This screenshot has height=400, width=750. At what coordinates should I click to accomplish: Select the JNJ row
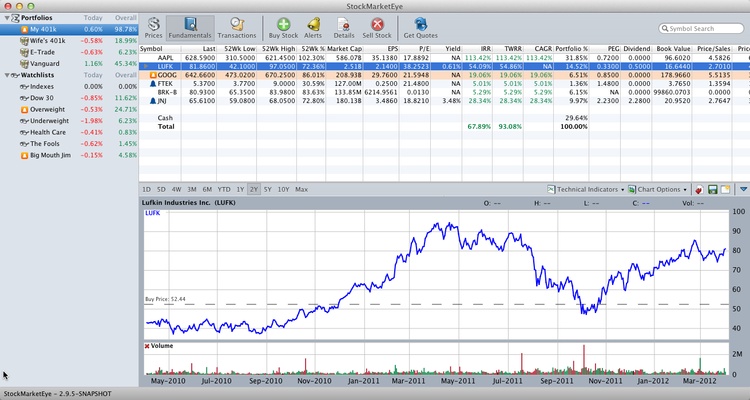point(444,101)
